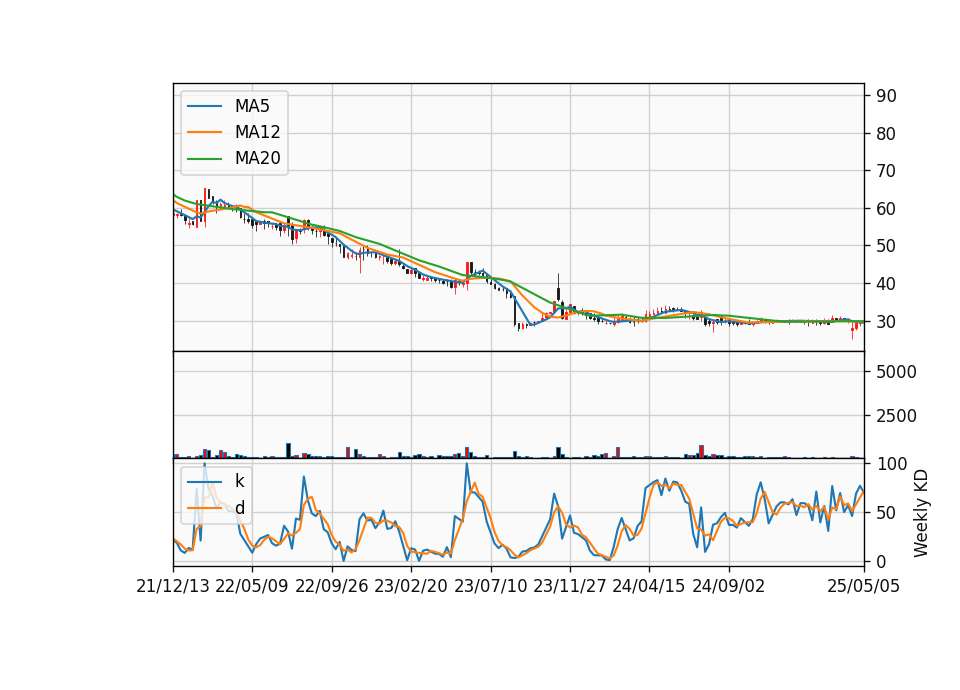The width and height of the screenshot is (960, 690).
Task: Click the MA5 legend label
Action: [252, 106]
